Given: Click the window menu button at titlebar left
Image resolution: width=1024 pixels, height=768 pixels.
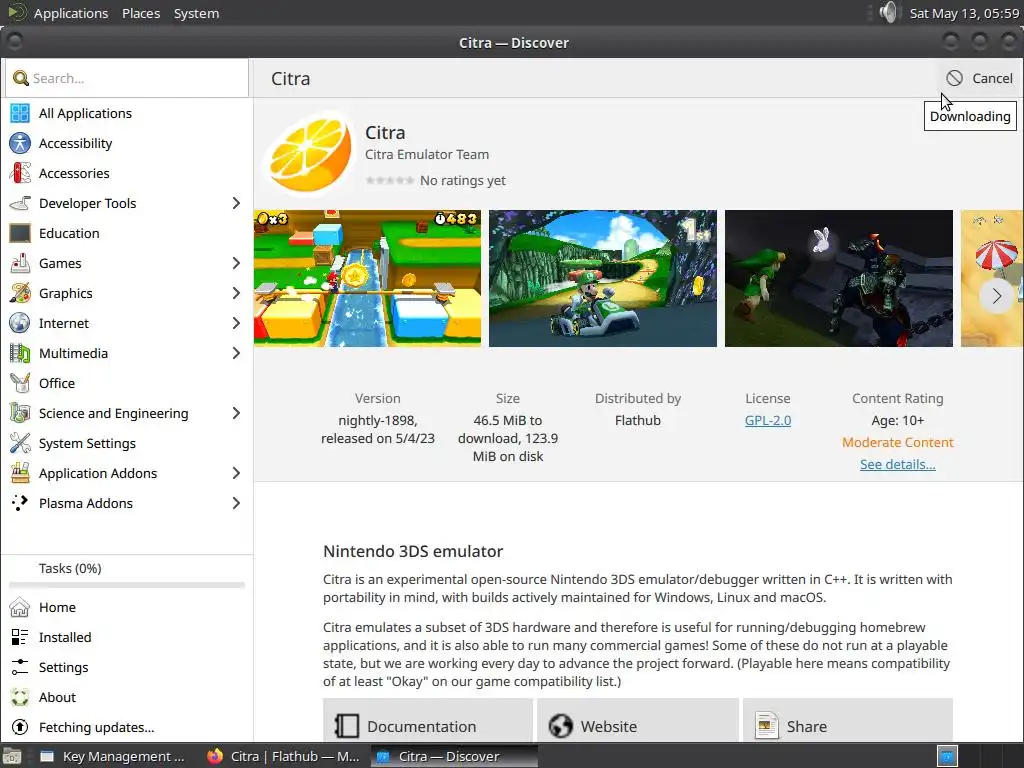Looking at the screenshot, I should pos(14,42).
